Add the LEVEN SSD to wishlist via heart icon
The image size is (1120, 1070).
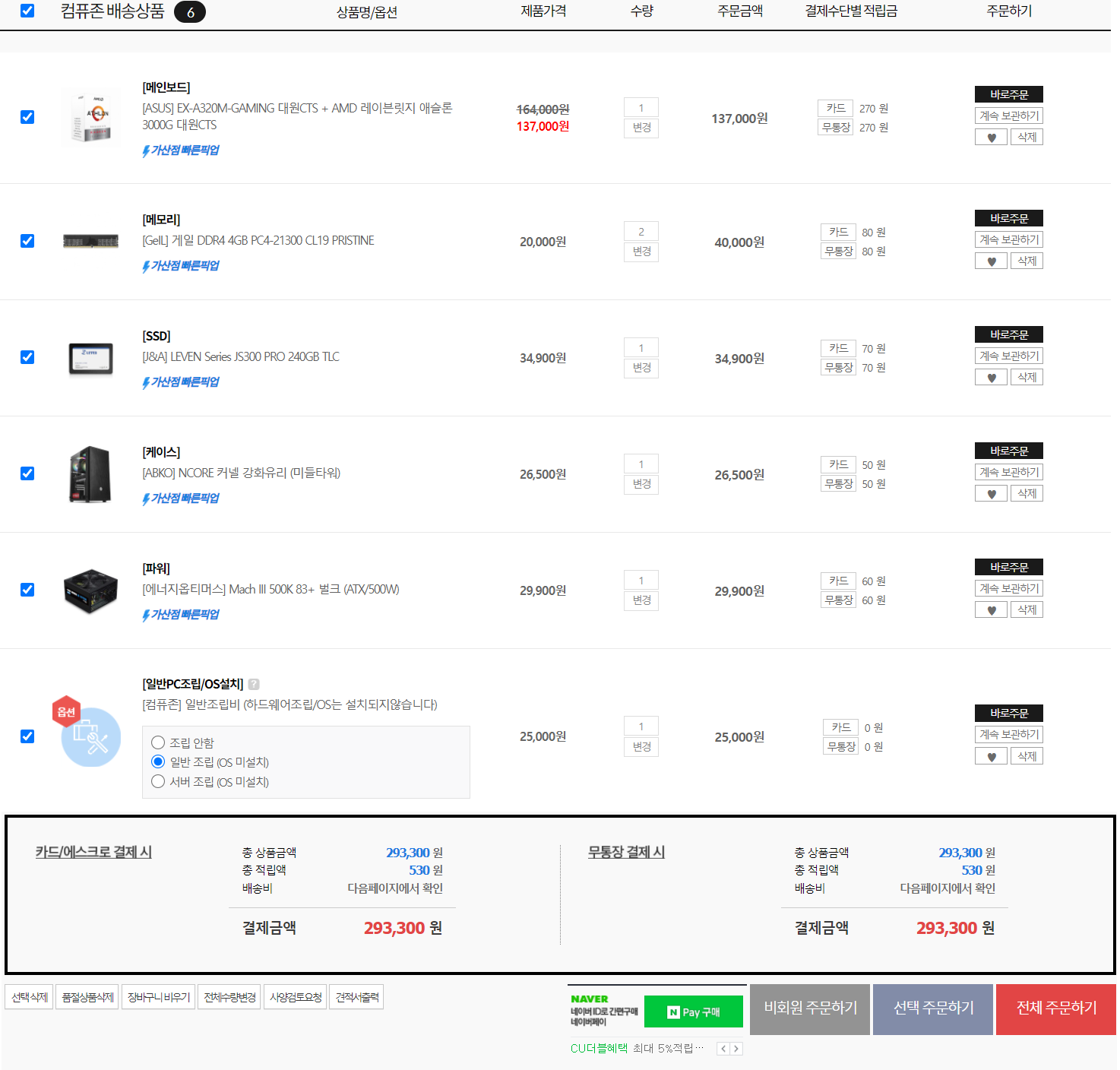click(991, 378)
